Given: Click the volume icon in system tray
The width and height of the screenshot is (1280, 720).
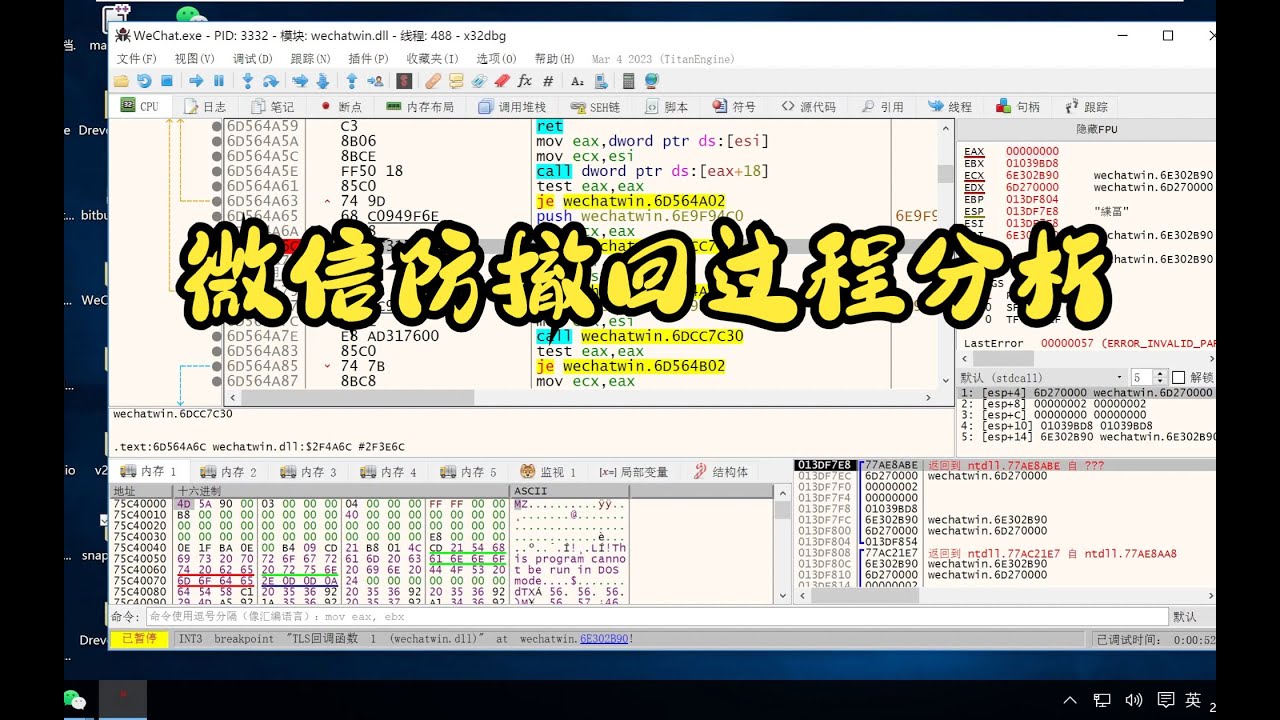Looking at the screenshot, I should [x=1133, y=700].
